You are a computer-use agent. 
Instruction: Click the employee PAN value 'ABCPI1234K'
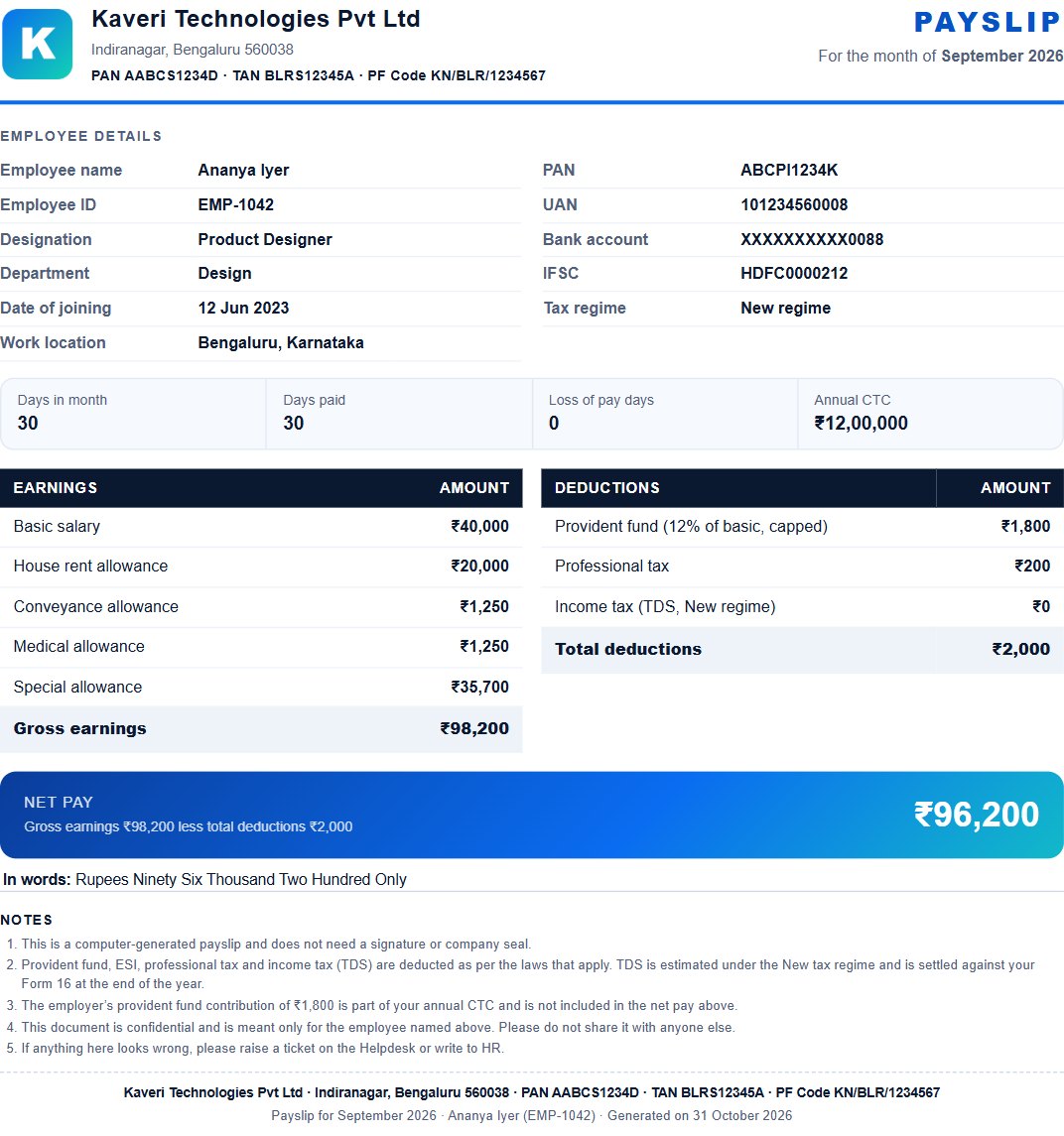pyautogui.click(x=789, y=171)
